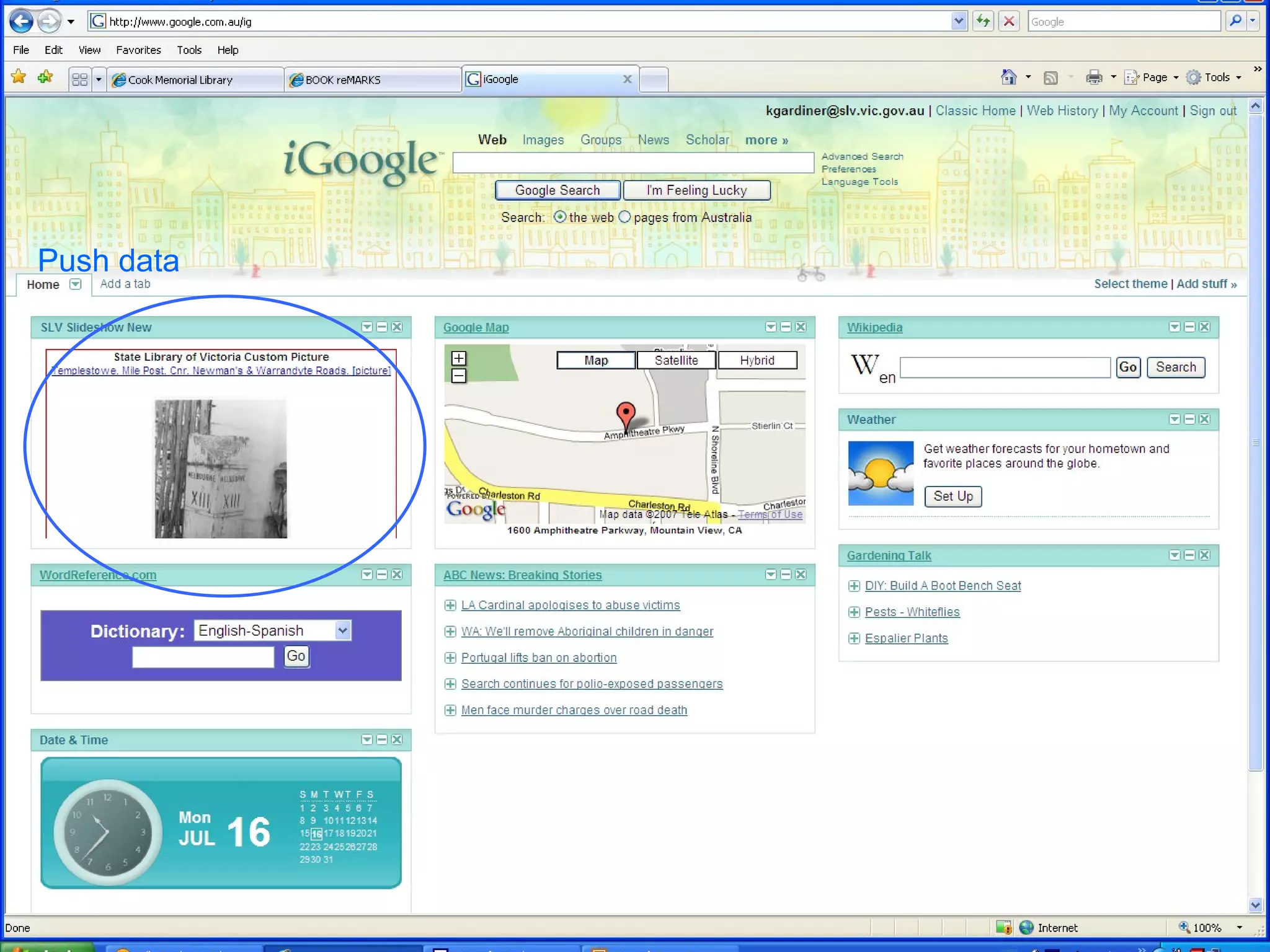This screenshot has height=952, width=1270.
Task: Select 'the web' search radio button
Action: pos(560,217)
